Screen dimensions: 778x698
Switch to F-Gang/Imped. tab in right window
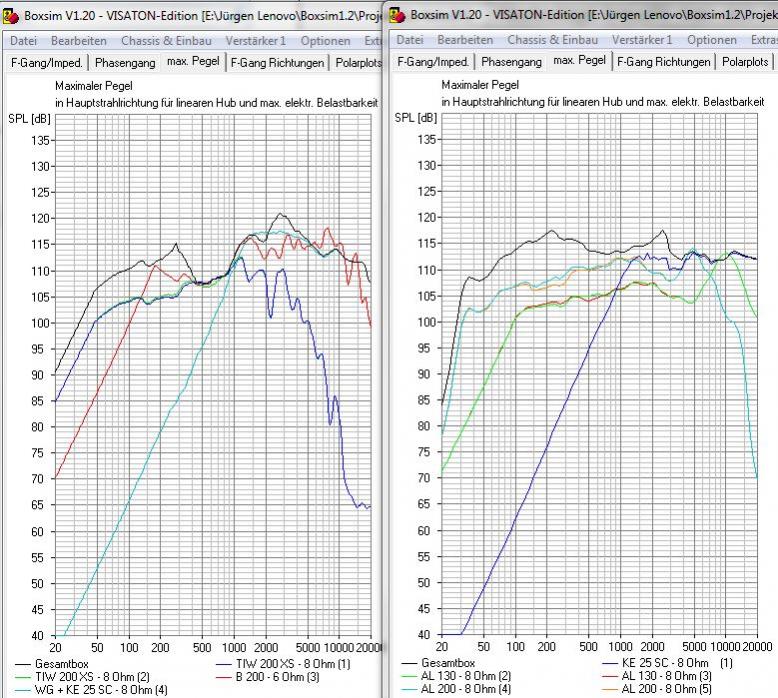click(433, 62)
